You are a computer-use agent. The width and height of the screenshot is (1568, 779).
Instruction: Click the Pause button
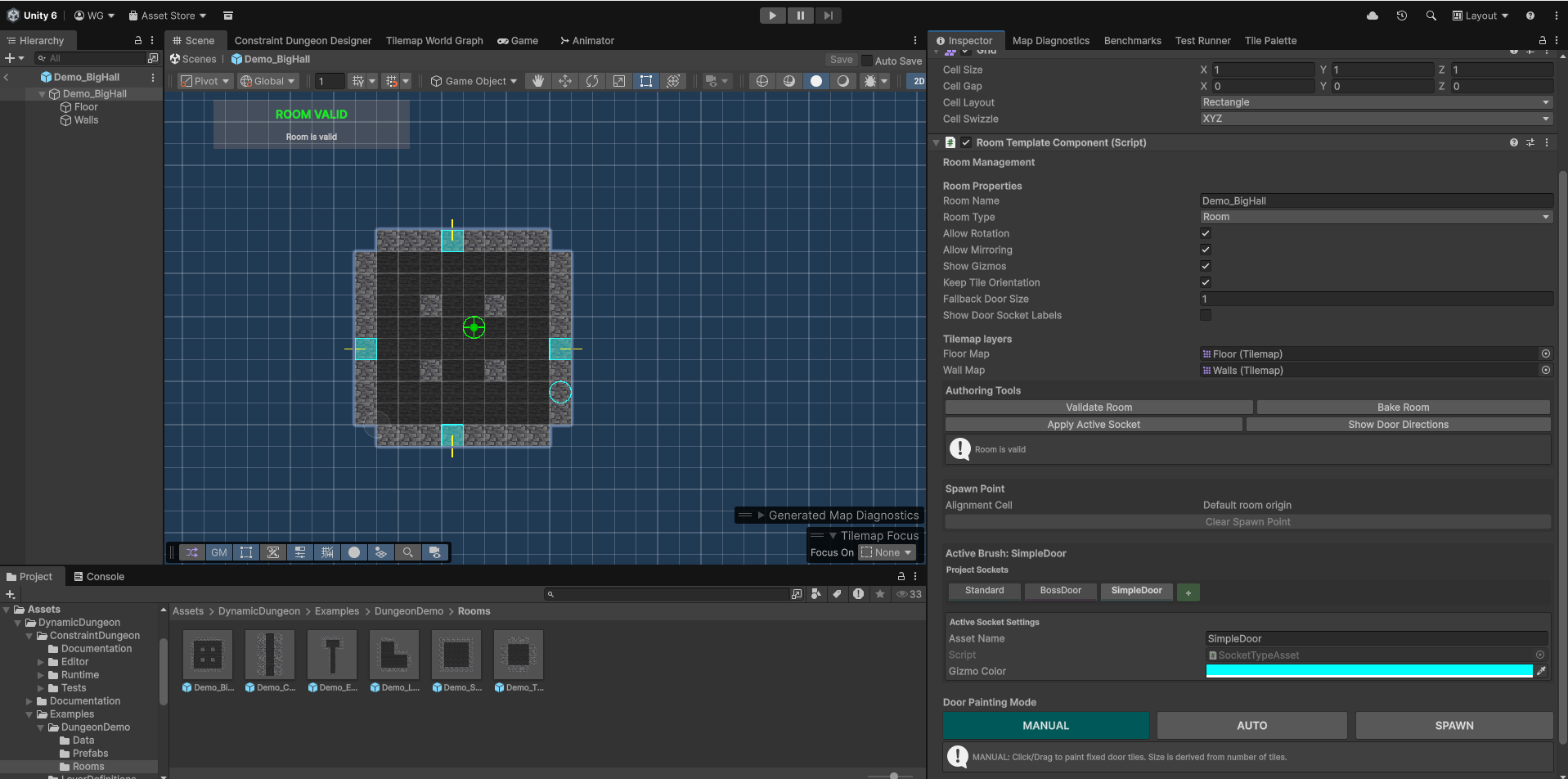point(800,16)
